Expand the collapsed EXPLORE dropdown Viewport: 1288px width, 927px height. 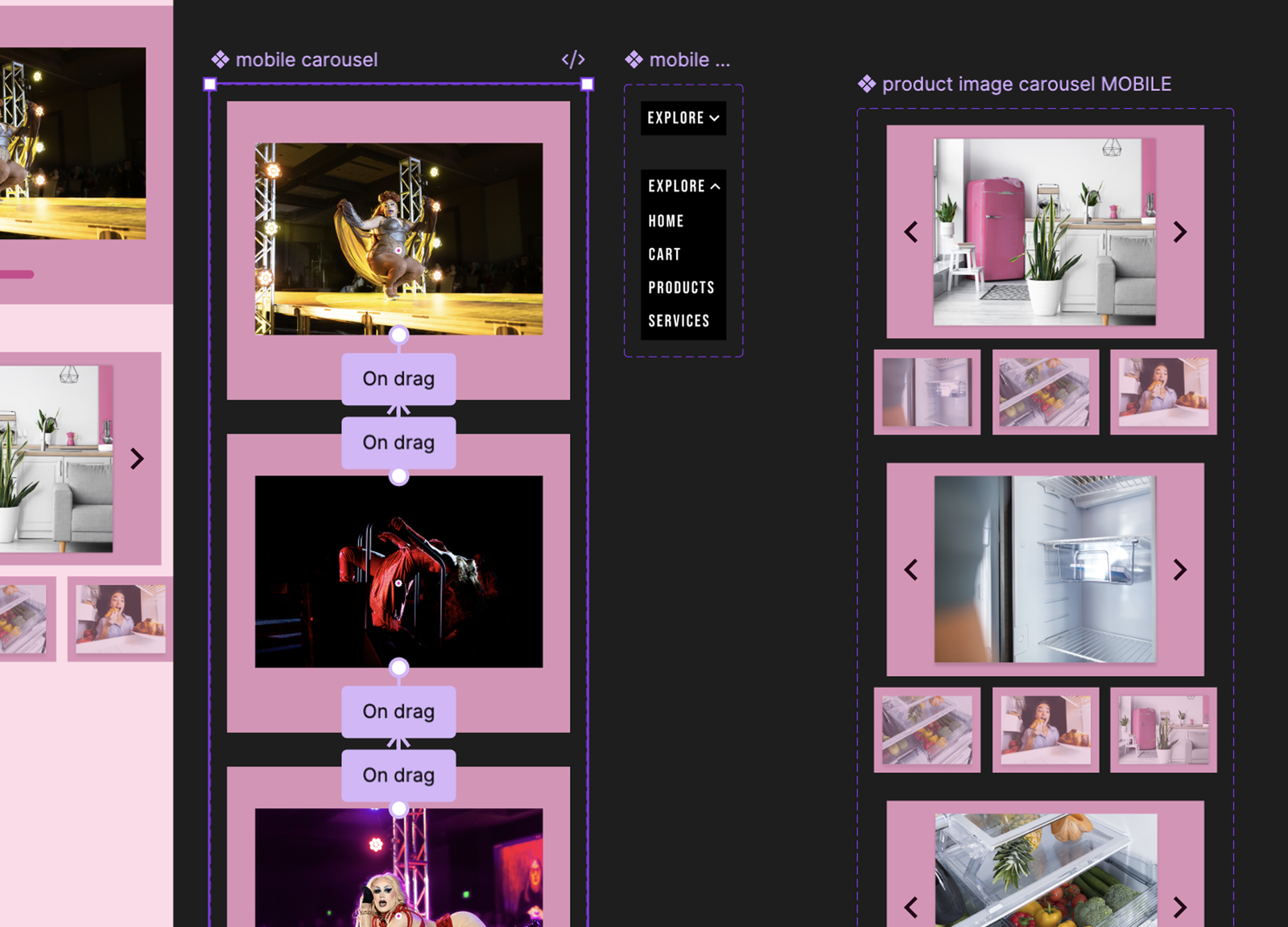(x=683, y=118)
